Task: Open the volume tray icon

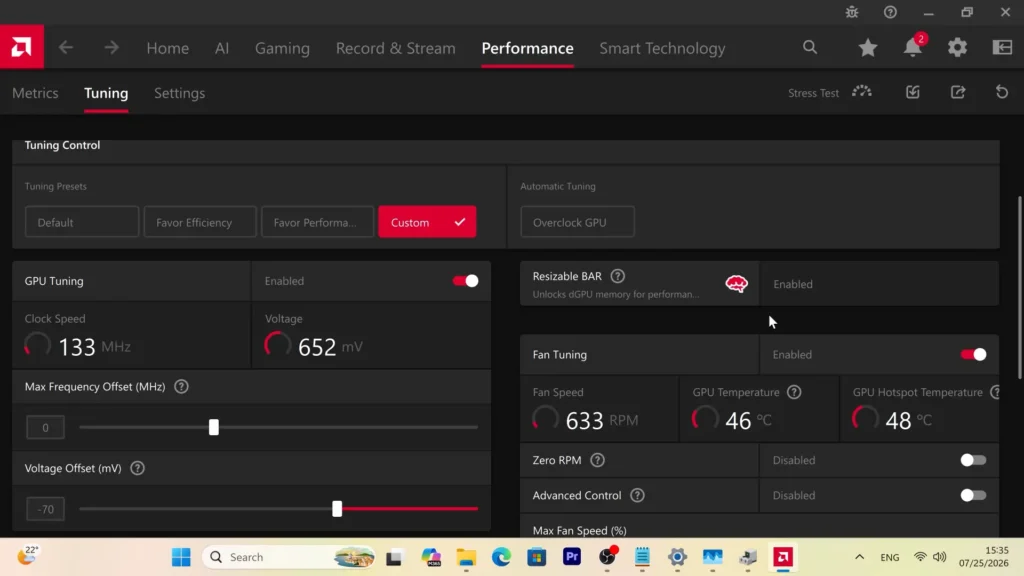Action: click(940, 557)
